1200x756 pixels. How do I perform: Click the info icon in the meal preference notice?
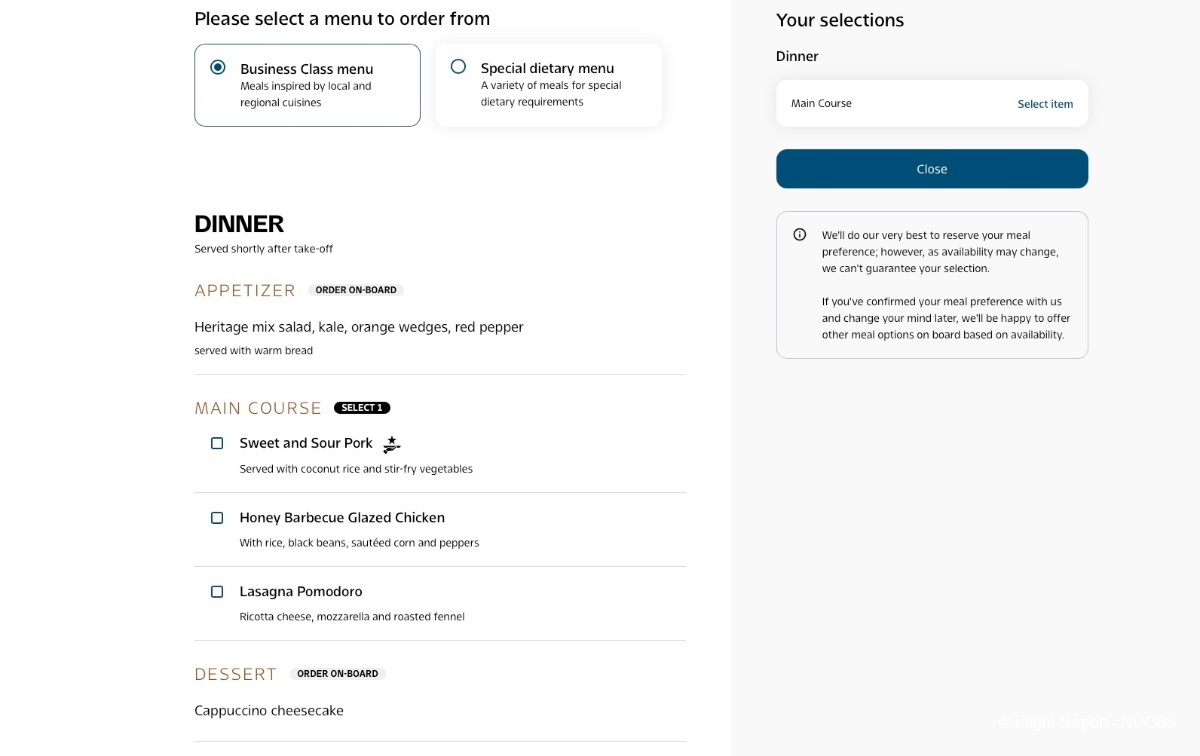click(x=800, y=235)
